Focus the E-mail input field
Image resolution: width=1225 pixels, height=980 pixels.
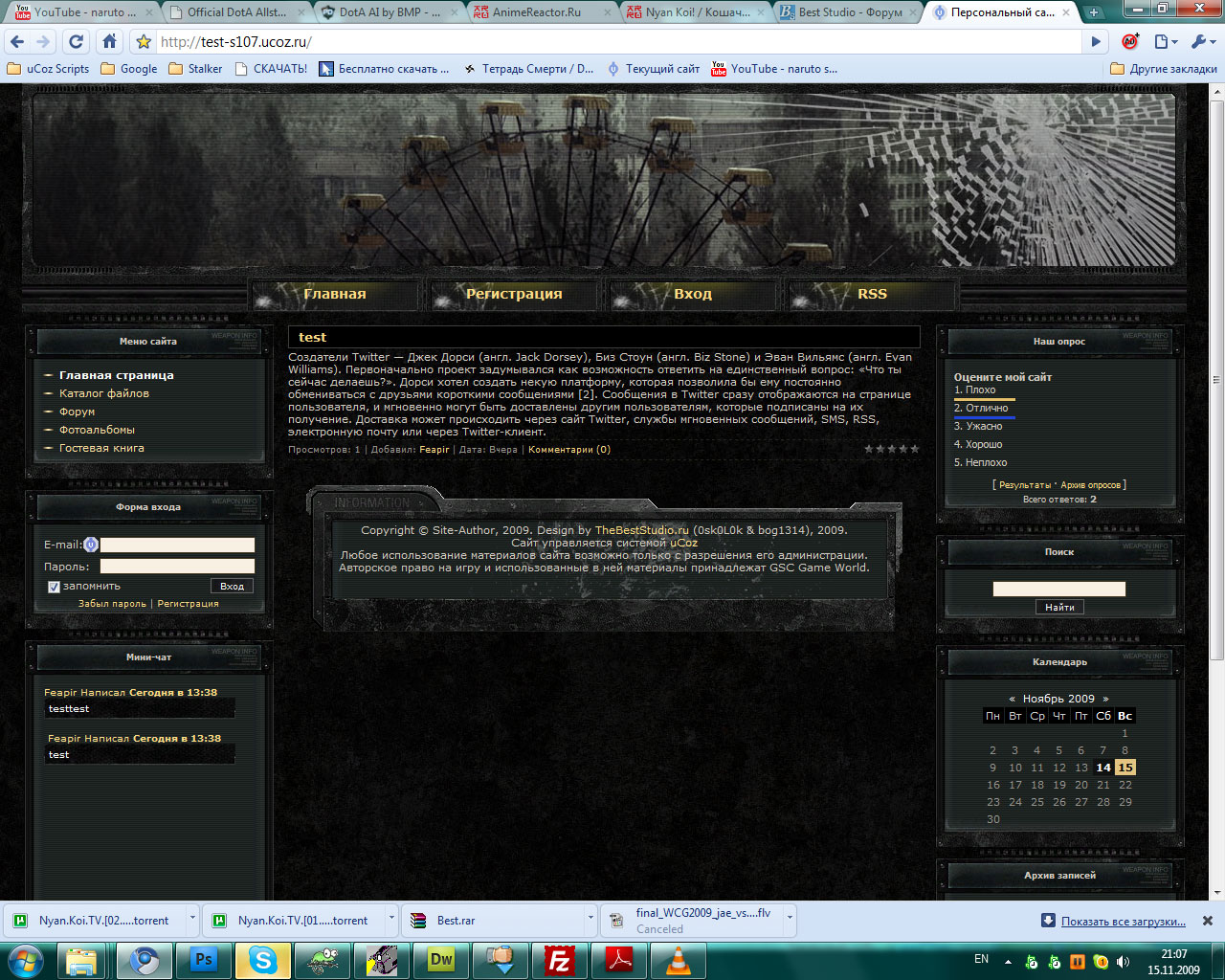click(x=177, y=545)
